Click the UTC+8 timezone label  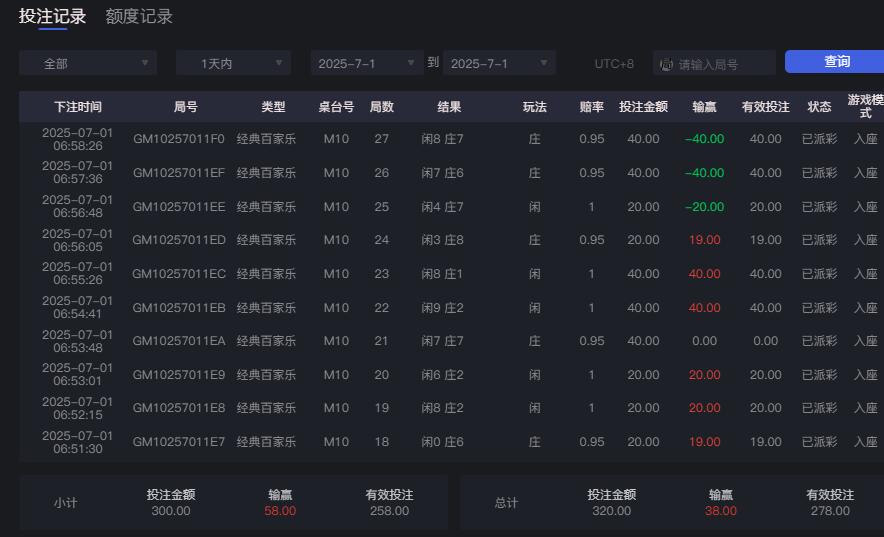tap(614, 63)
